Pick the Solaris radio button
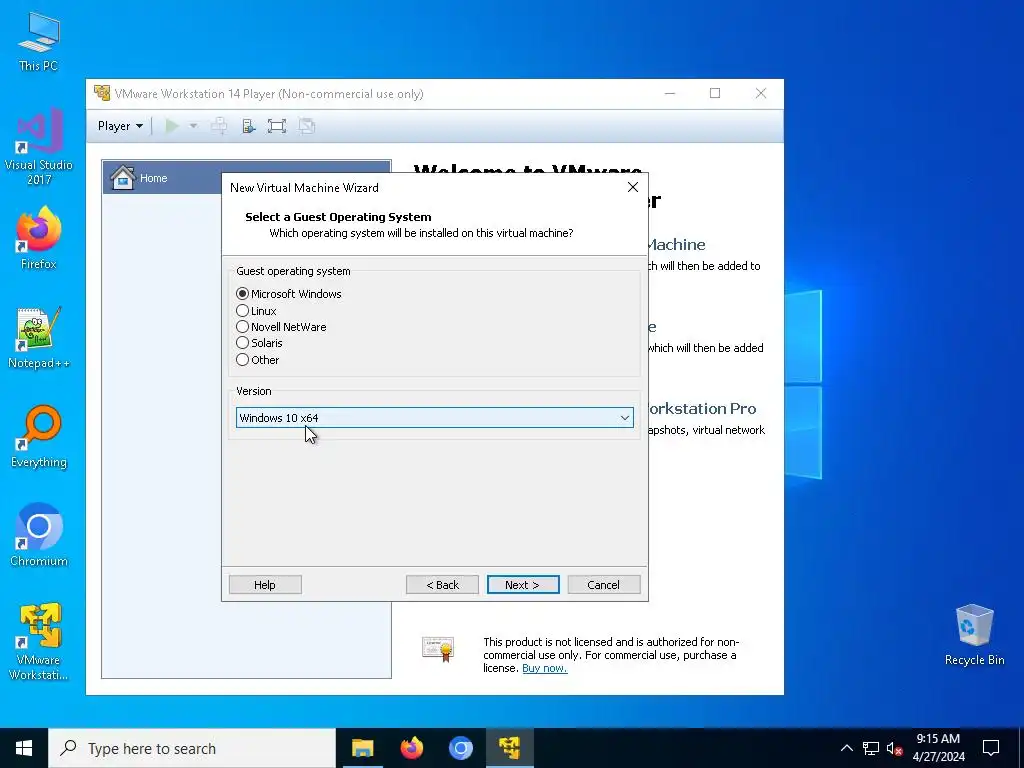 (x=242, y=343)
